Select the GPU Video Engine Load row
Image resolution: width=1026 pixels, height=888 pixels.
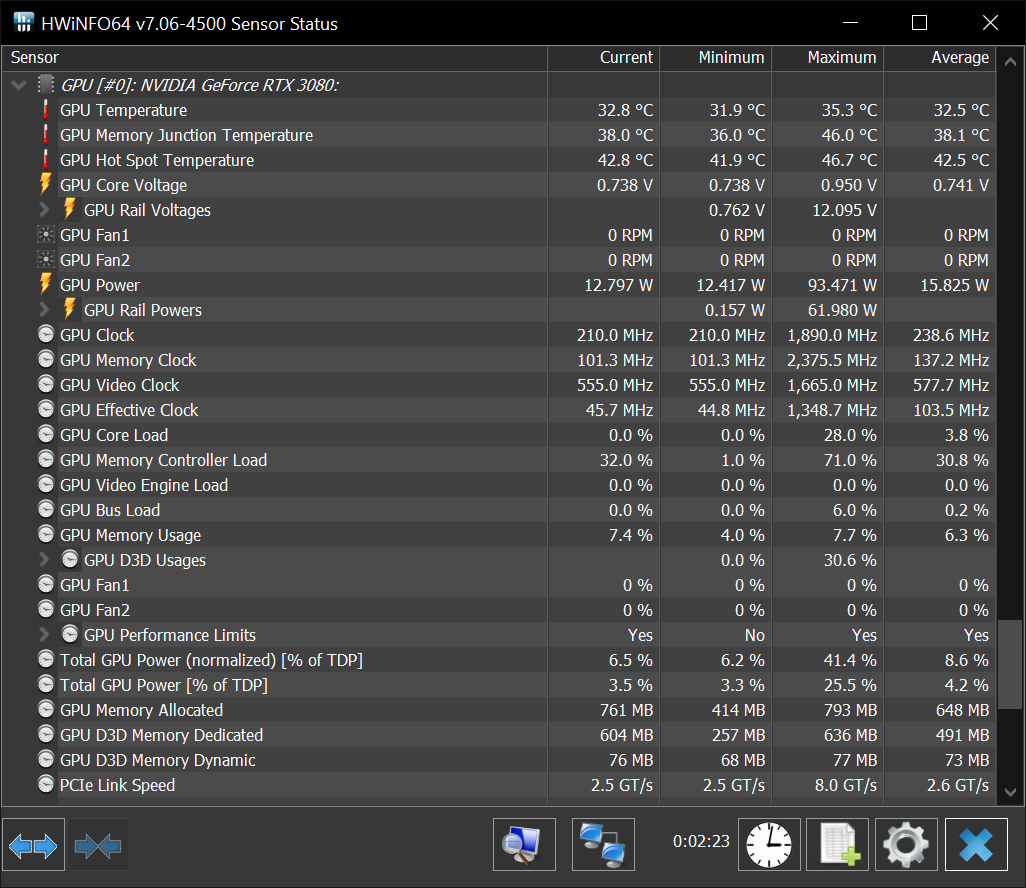point(499,485)
